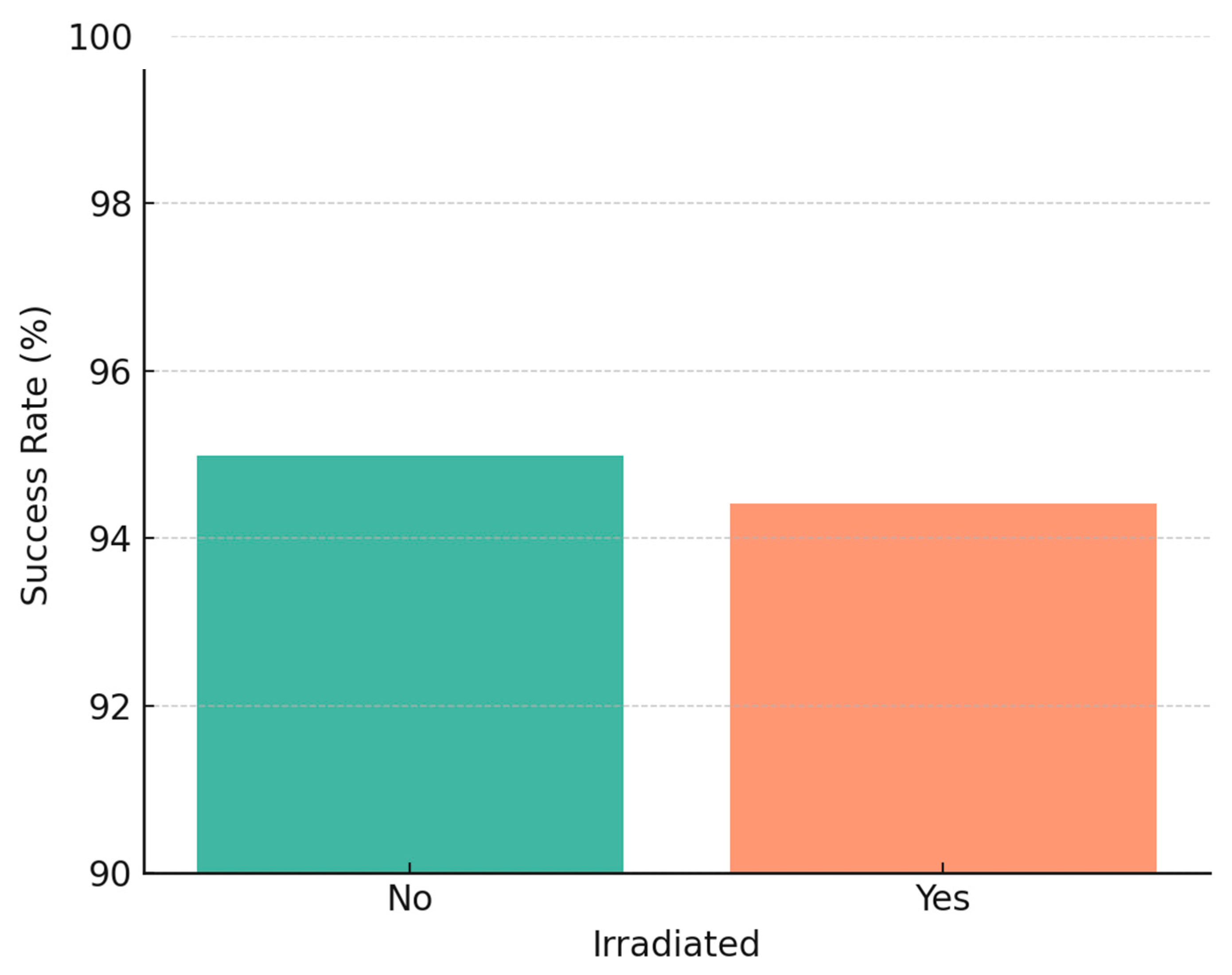Click the orange "Yes" bar
1232x975 pixels.
click(943, 687)
